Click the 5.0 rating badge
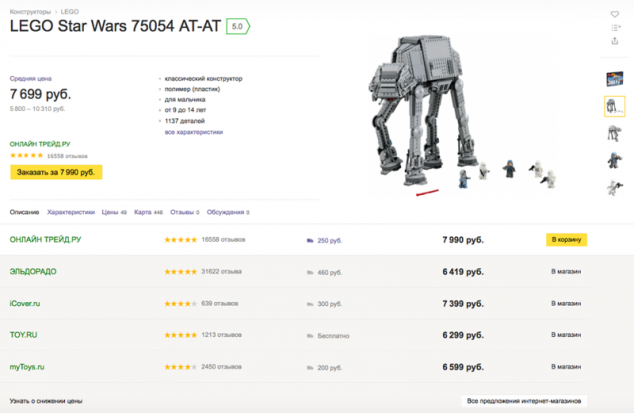Image resolution: width=634 pixels, height=413 pixels. coord(238,26)
